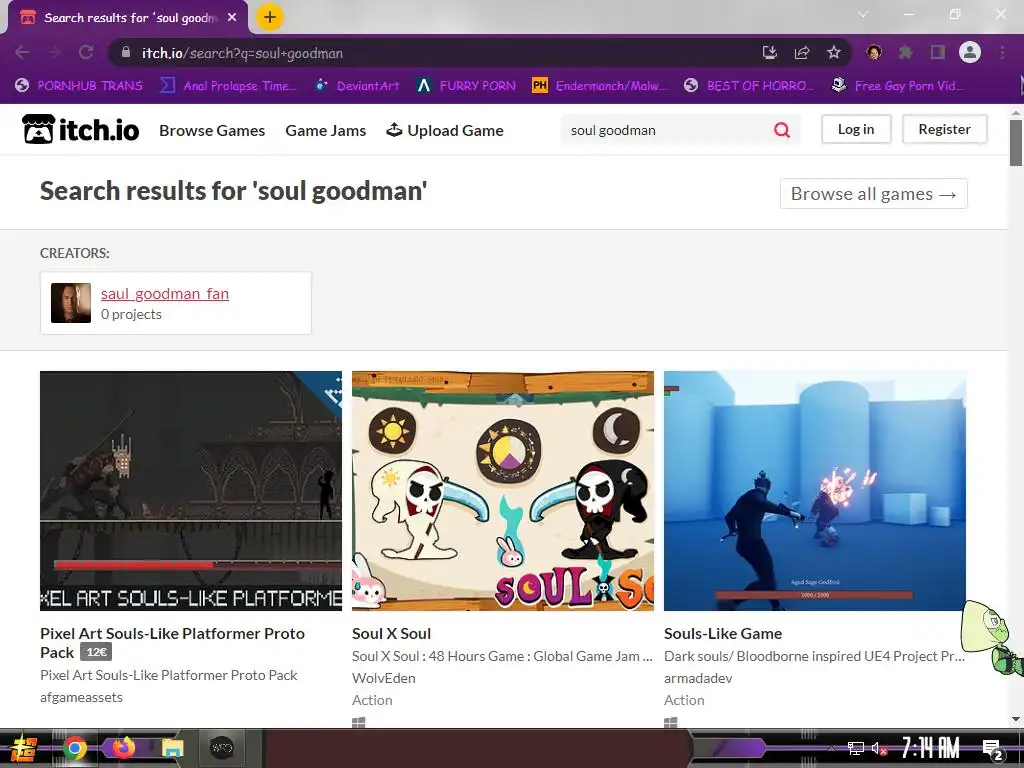
Task: Open Browse Games menu
Action: [x=212, y=131]
